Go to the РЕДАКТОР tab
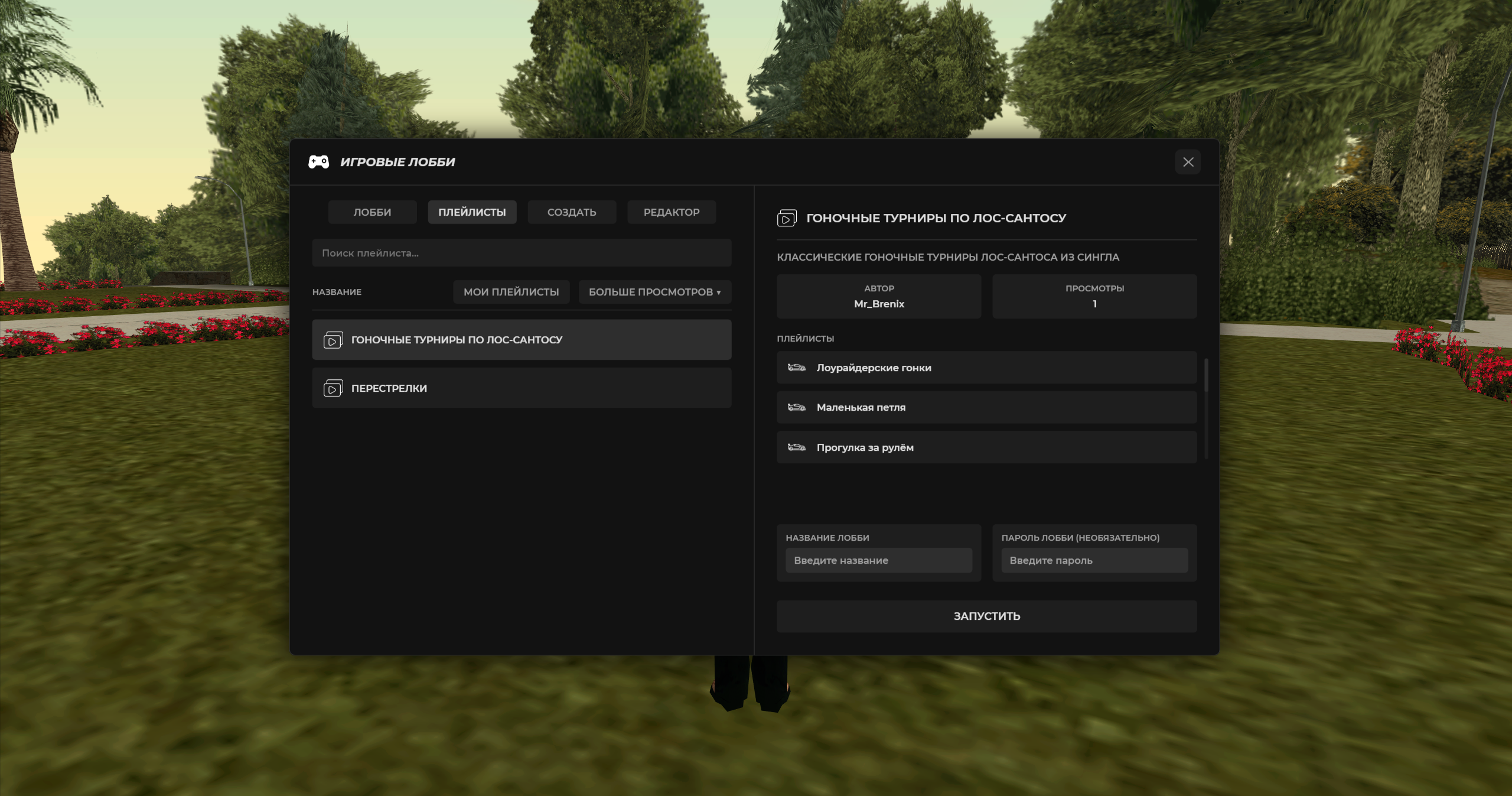The height and width of the screenshot is (796, 1512). pyautogui.click(x=672, y=212)
